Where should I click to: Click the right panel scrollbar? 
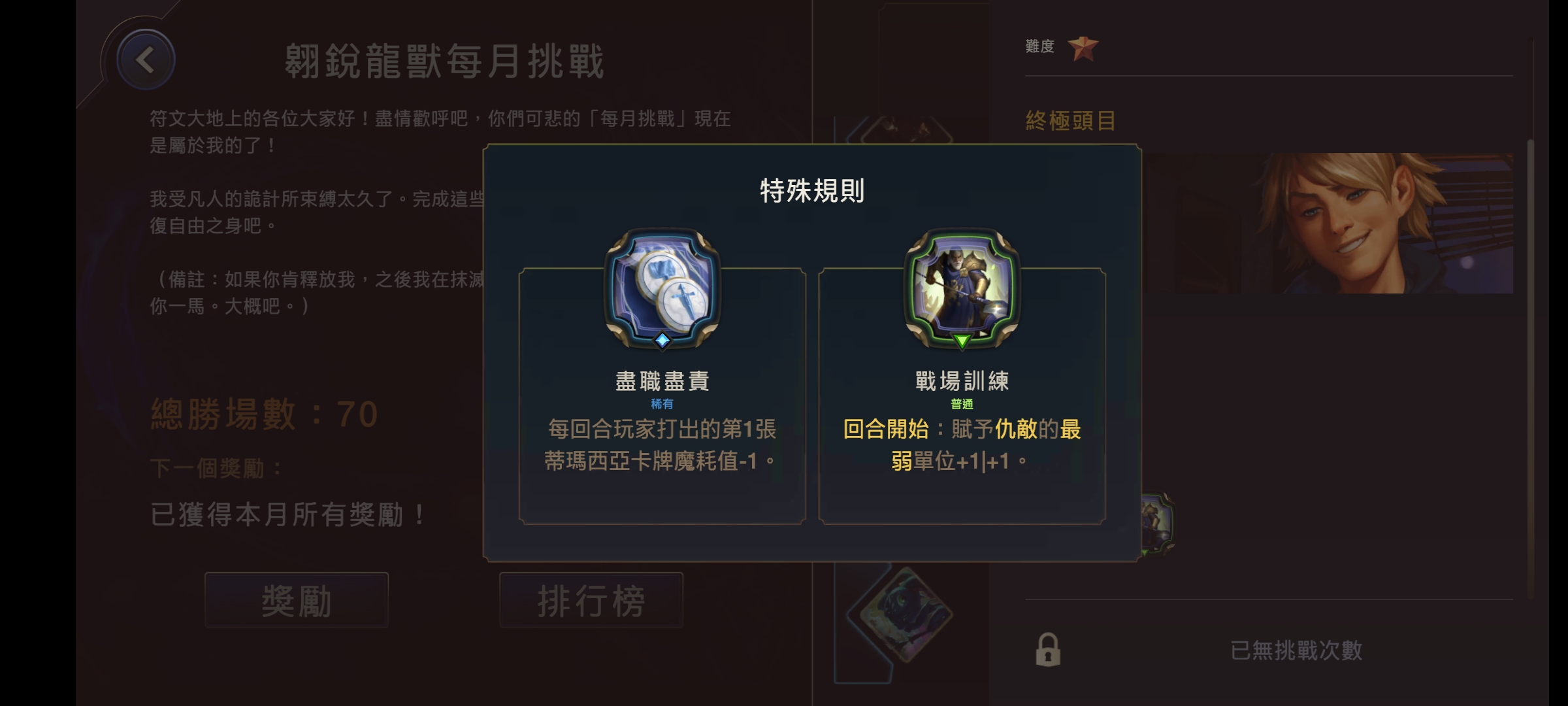[1529, 369]
